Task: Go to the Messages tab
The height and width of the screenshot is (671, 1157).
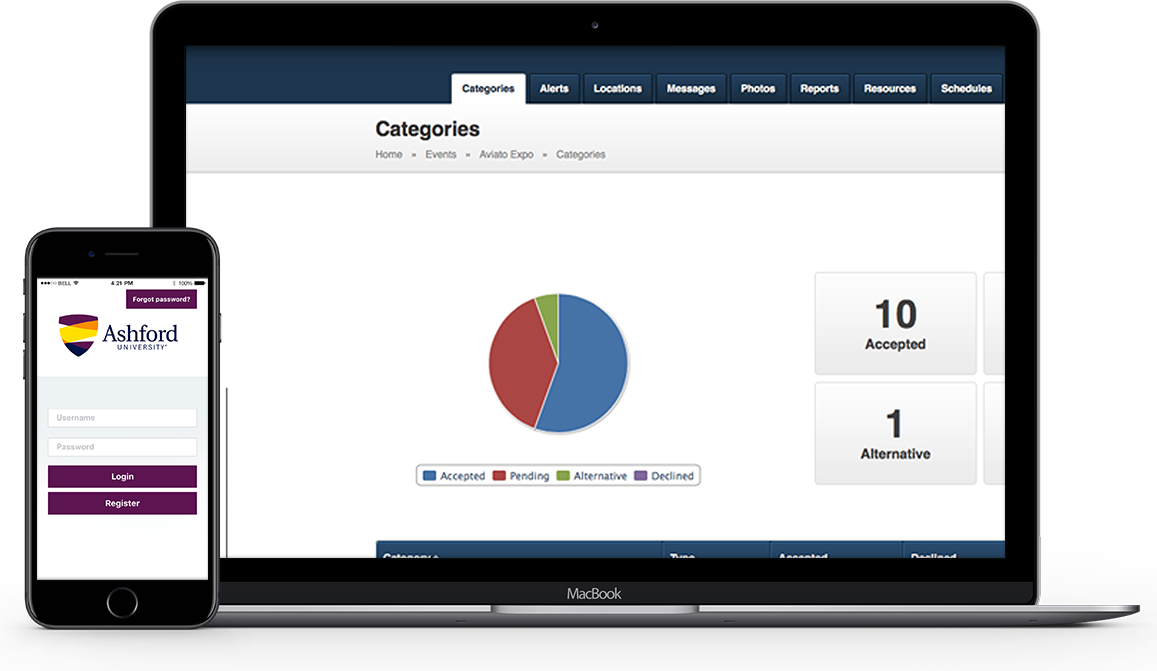Action: [691, 89]
